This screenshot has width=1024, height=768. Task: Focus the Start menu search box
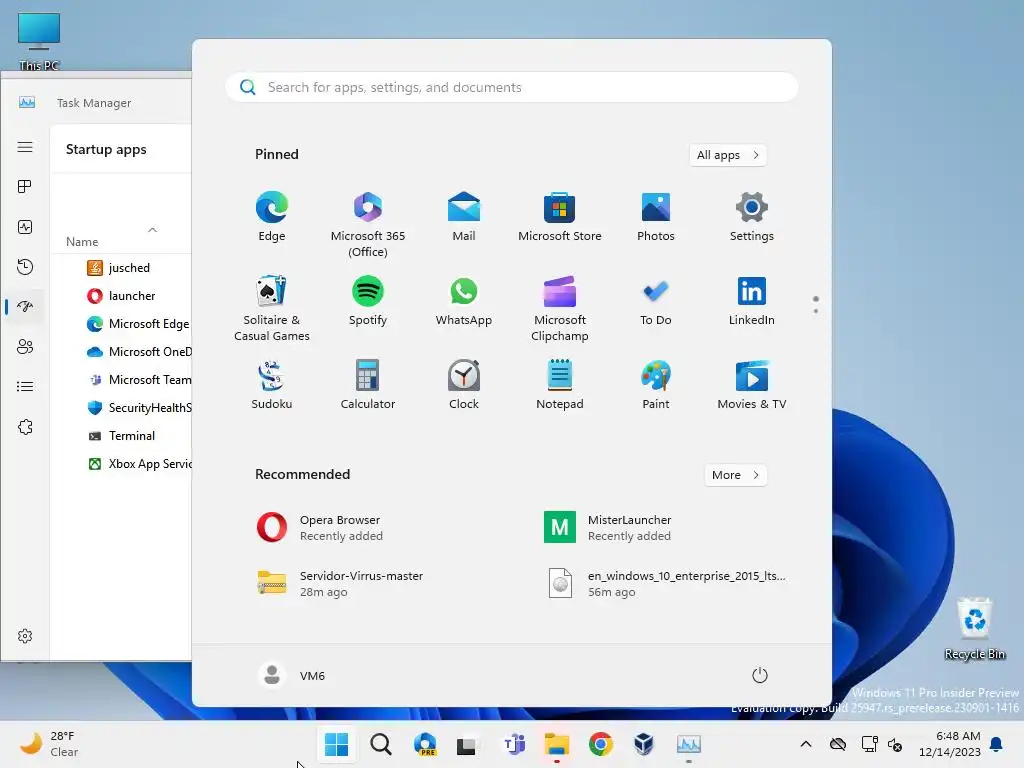point(511,87)
